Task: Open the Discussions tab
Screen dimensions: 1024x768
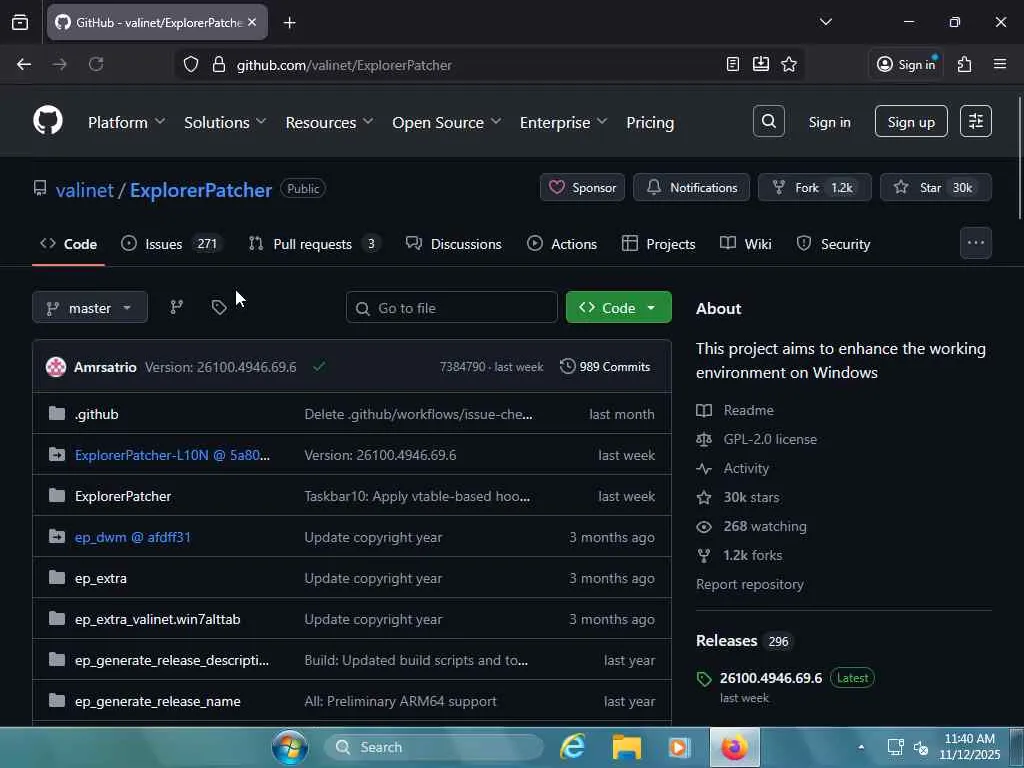Action: [x=454, y=244]
